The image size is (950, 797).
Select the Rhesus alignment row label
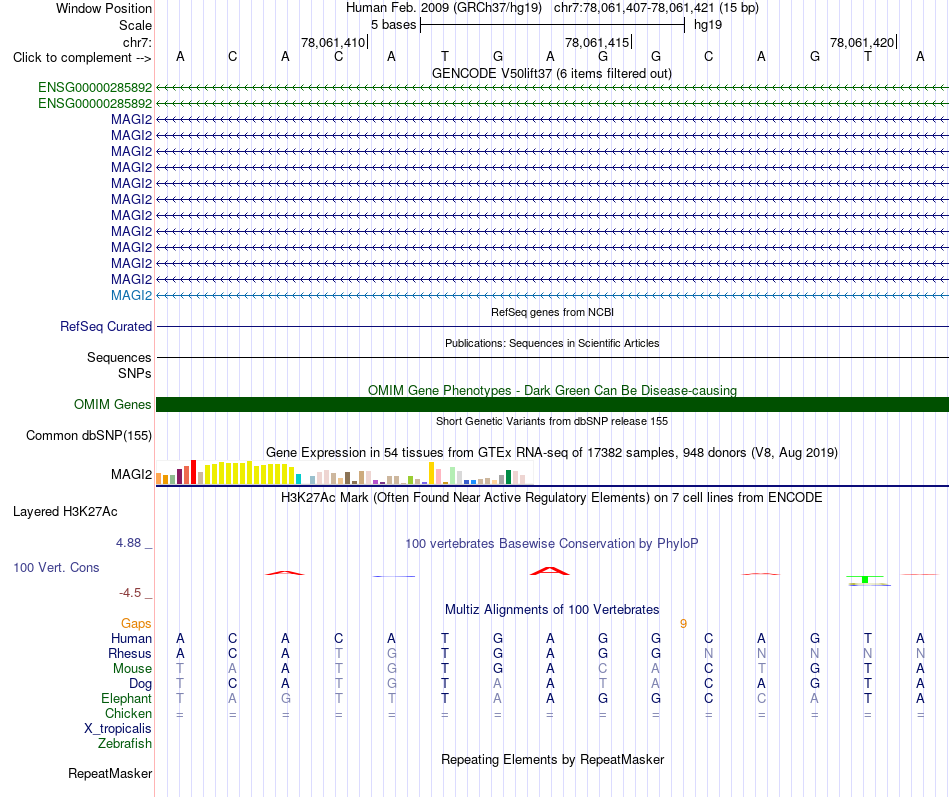coord(129,653)
